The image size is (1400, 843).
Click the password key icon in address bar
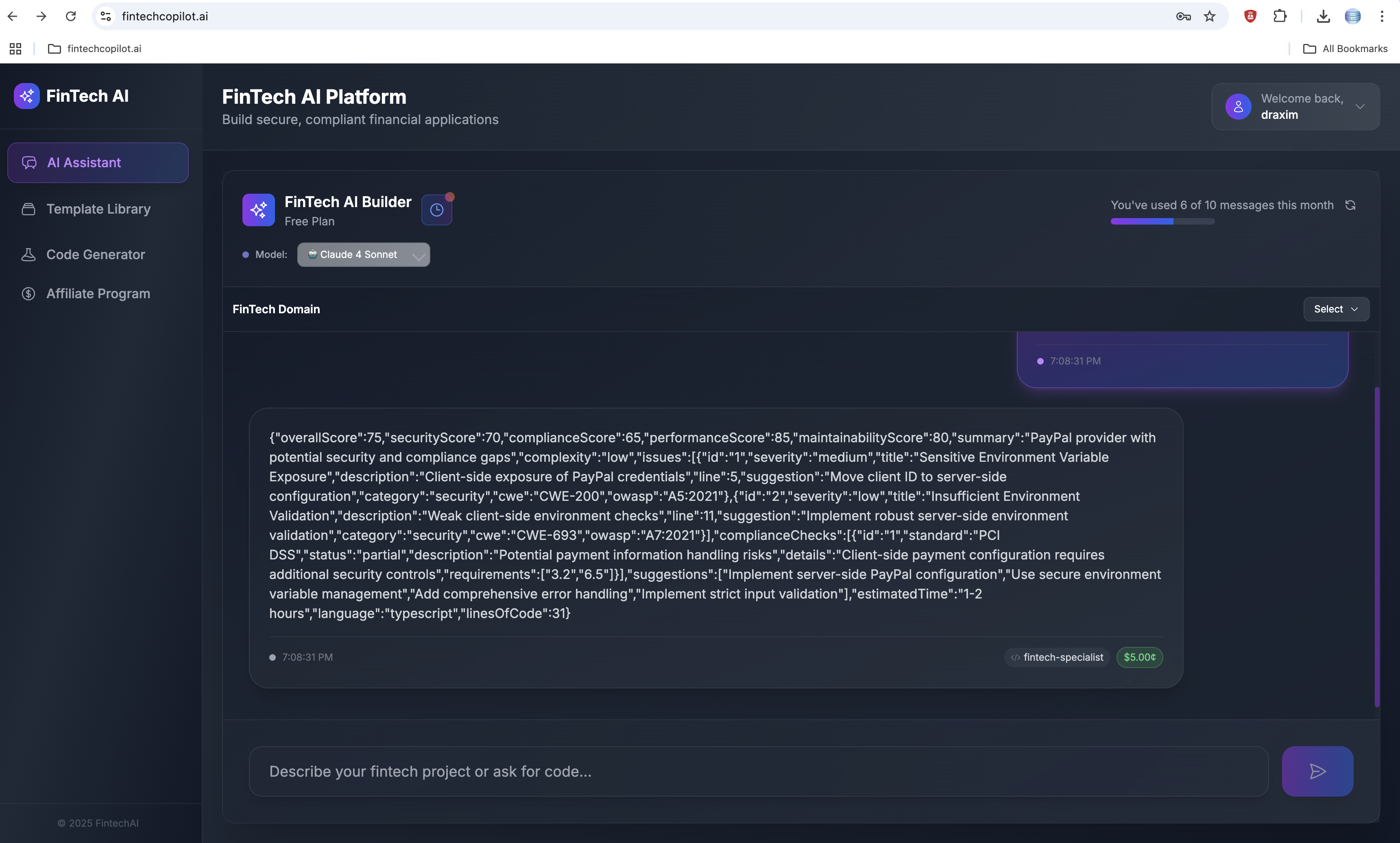click(x=1183, y=16)
